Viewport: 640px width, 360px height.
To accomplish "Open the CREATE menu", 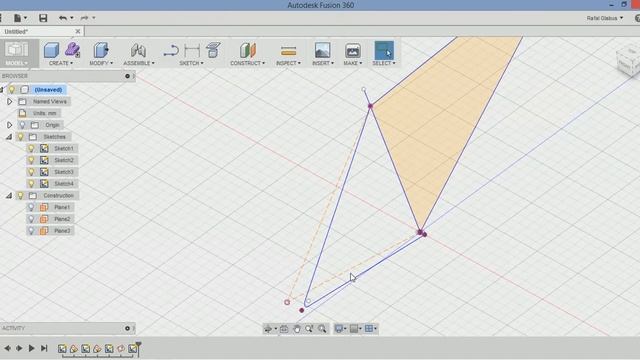I will (61, 63).
